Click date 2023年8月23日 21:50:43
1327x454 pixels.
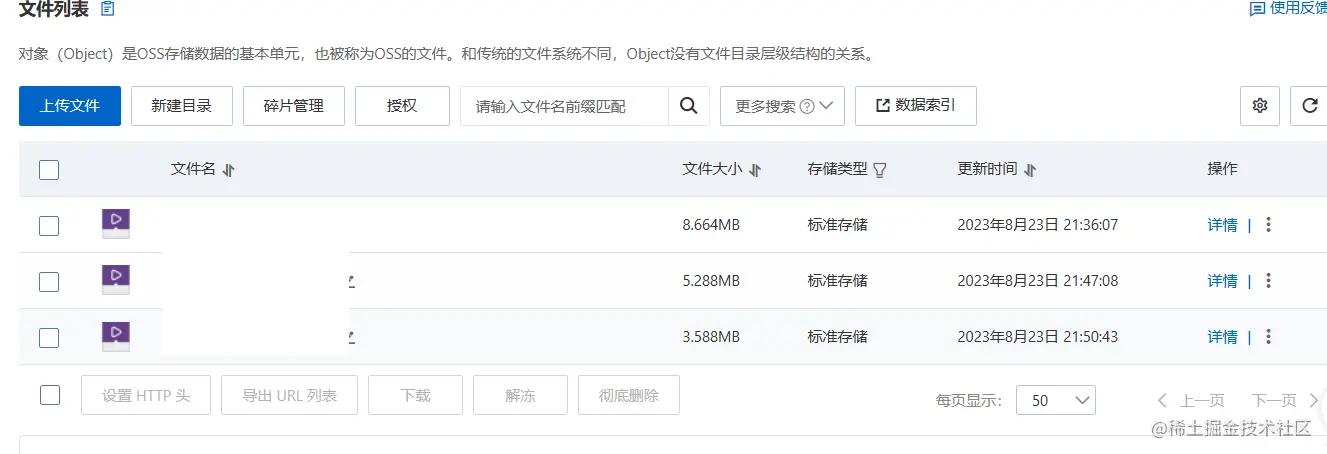1037,337
